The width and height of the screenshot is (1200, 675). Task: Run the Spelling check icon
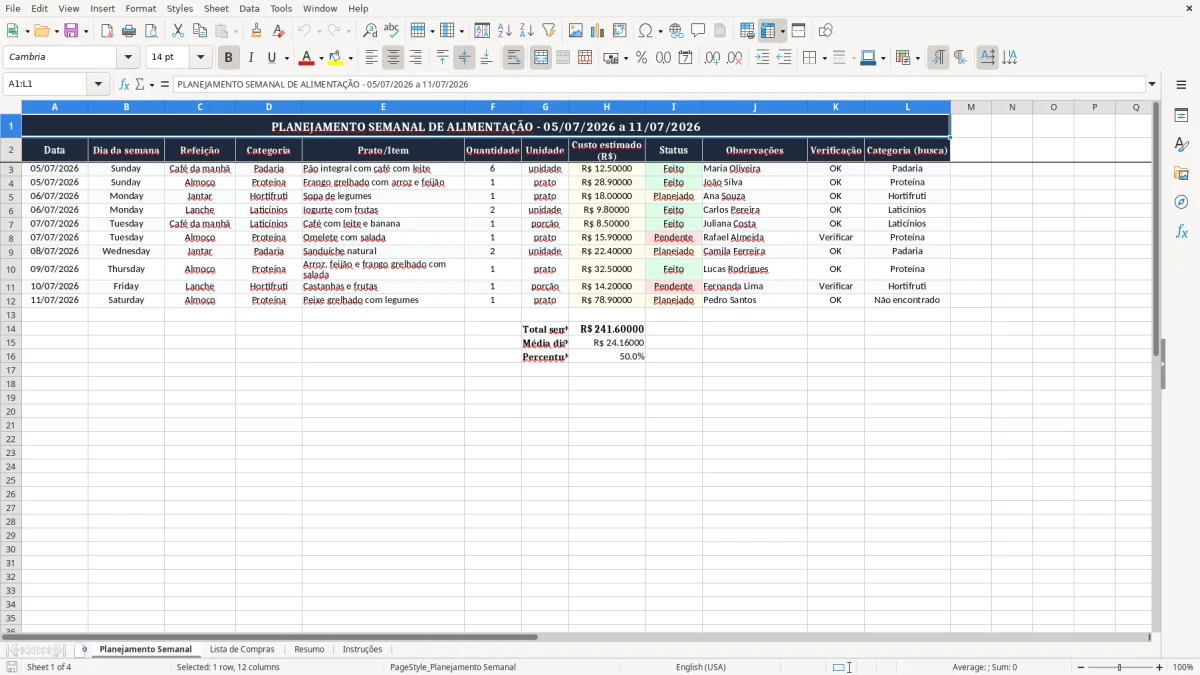click(x=392, y=31)
